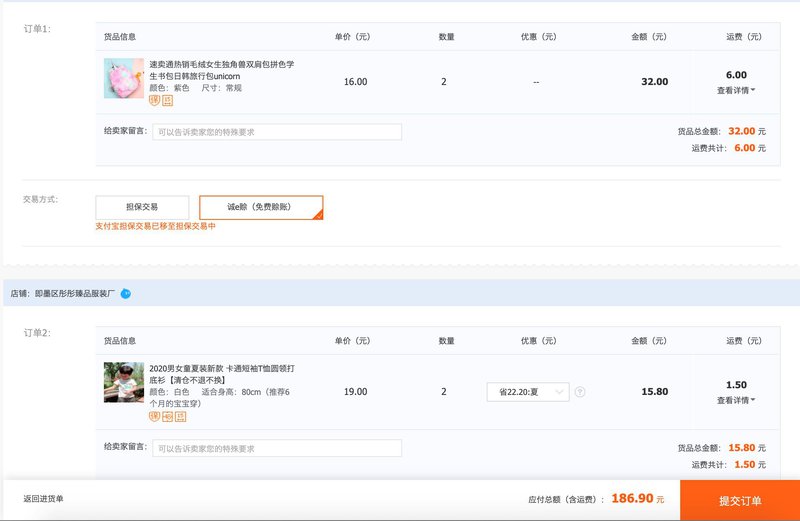
Task: Click the shield badge under the unicorn backpack
Action: point(155,101)
